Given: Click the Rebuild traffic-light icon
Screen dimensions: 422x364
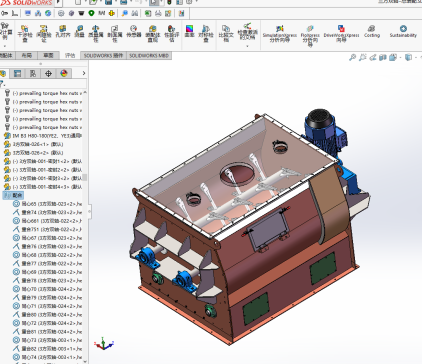Looking at the screenshot, I should pyautogui.click(x=169, y=2).
